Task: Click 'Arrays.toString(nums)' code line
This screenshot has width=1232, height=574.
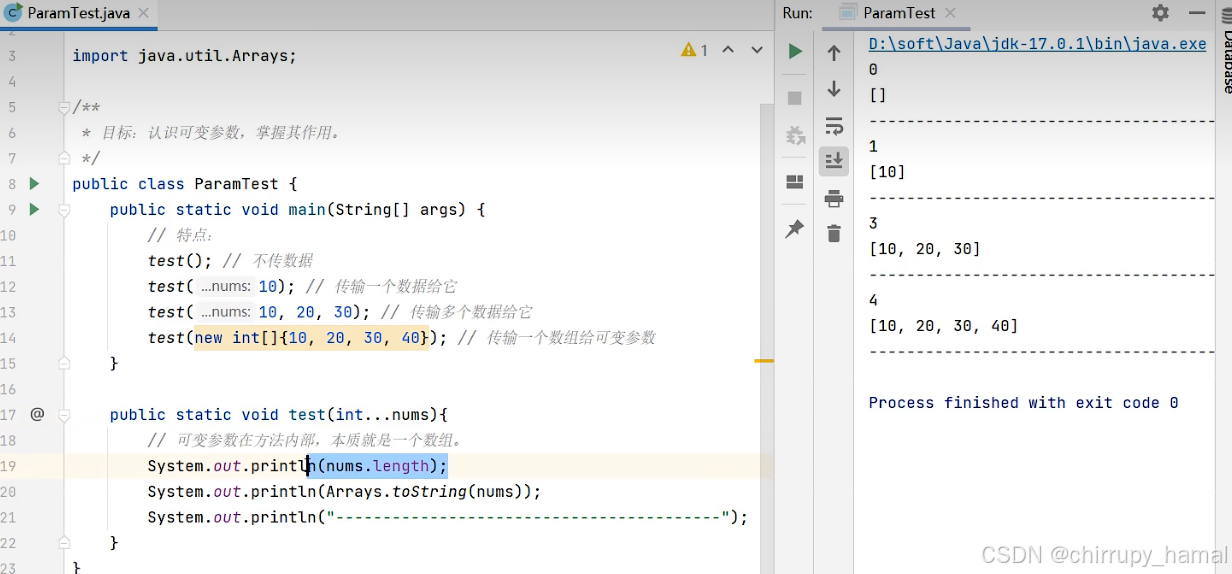Action: (x=344, y=491)
